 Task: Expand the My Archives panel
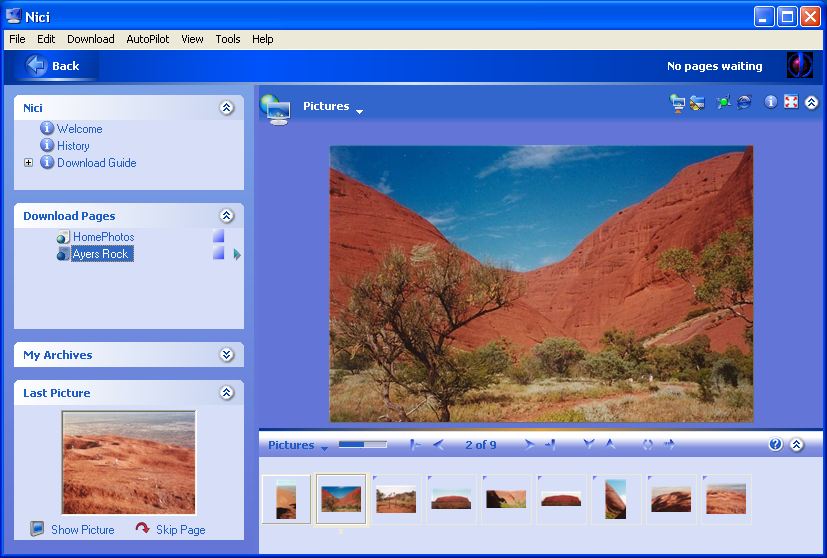(227, 355)
